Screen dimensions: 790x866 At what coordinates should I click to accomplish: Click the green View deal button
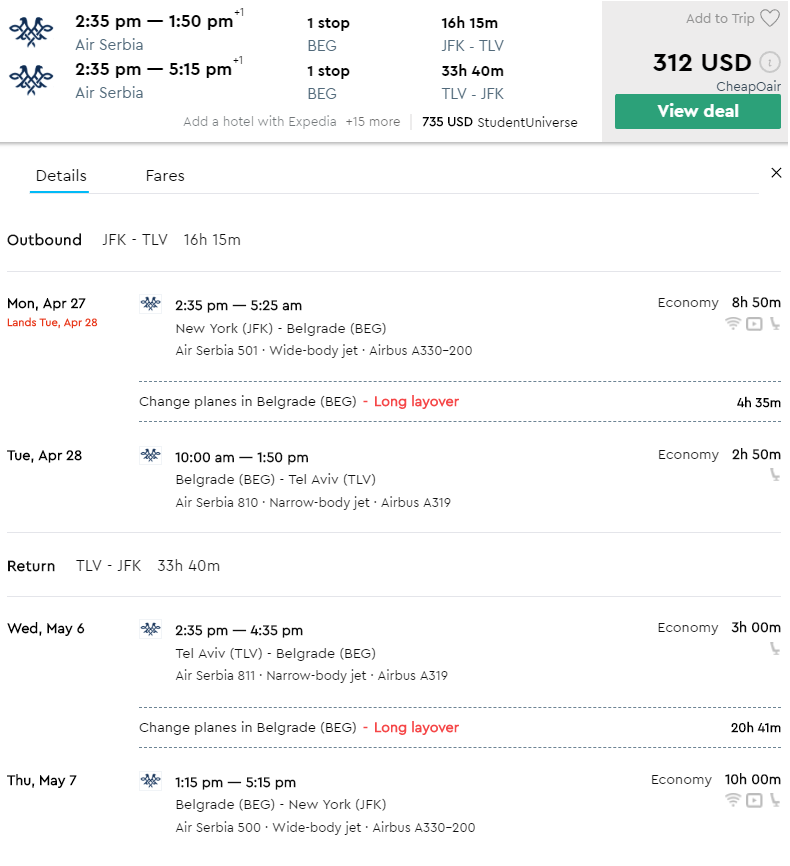point(698,111)
